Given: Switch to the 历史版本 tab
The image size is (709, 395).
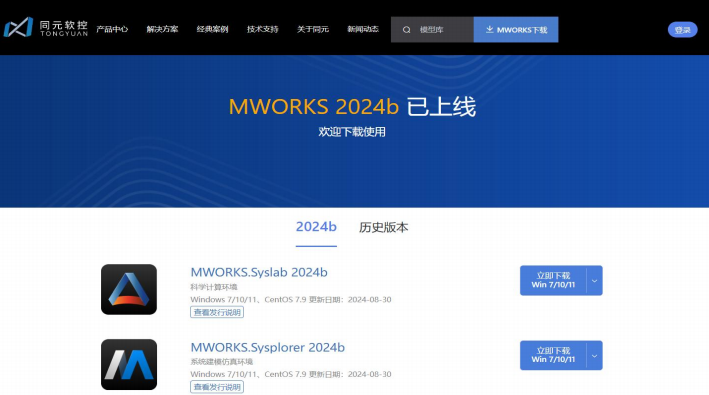Looking at the screenshot, I should pyautogui.click(x=383, y=227).
